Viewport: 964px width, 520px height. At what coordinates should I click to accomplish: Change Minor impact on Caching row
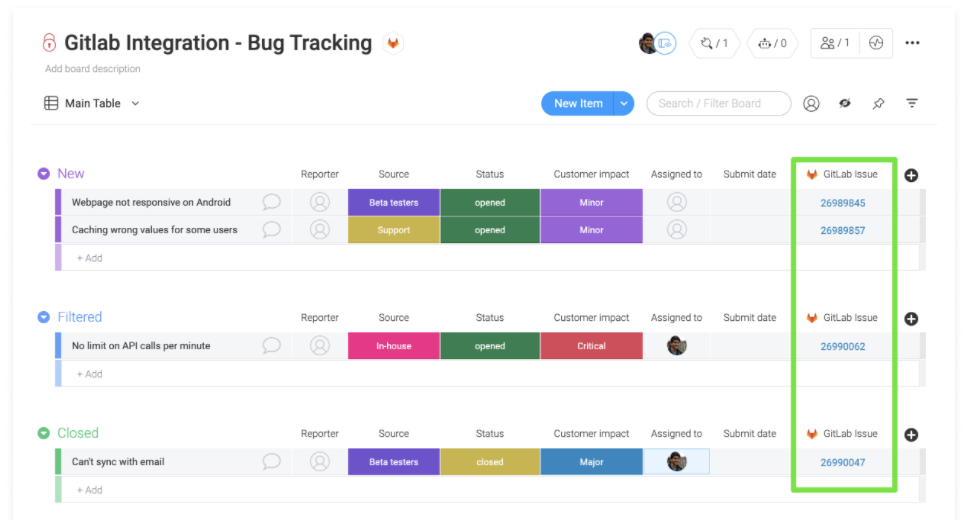click(x=591, y=230)
